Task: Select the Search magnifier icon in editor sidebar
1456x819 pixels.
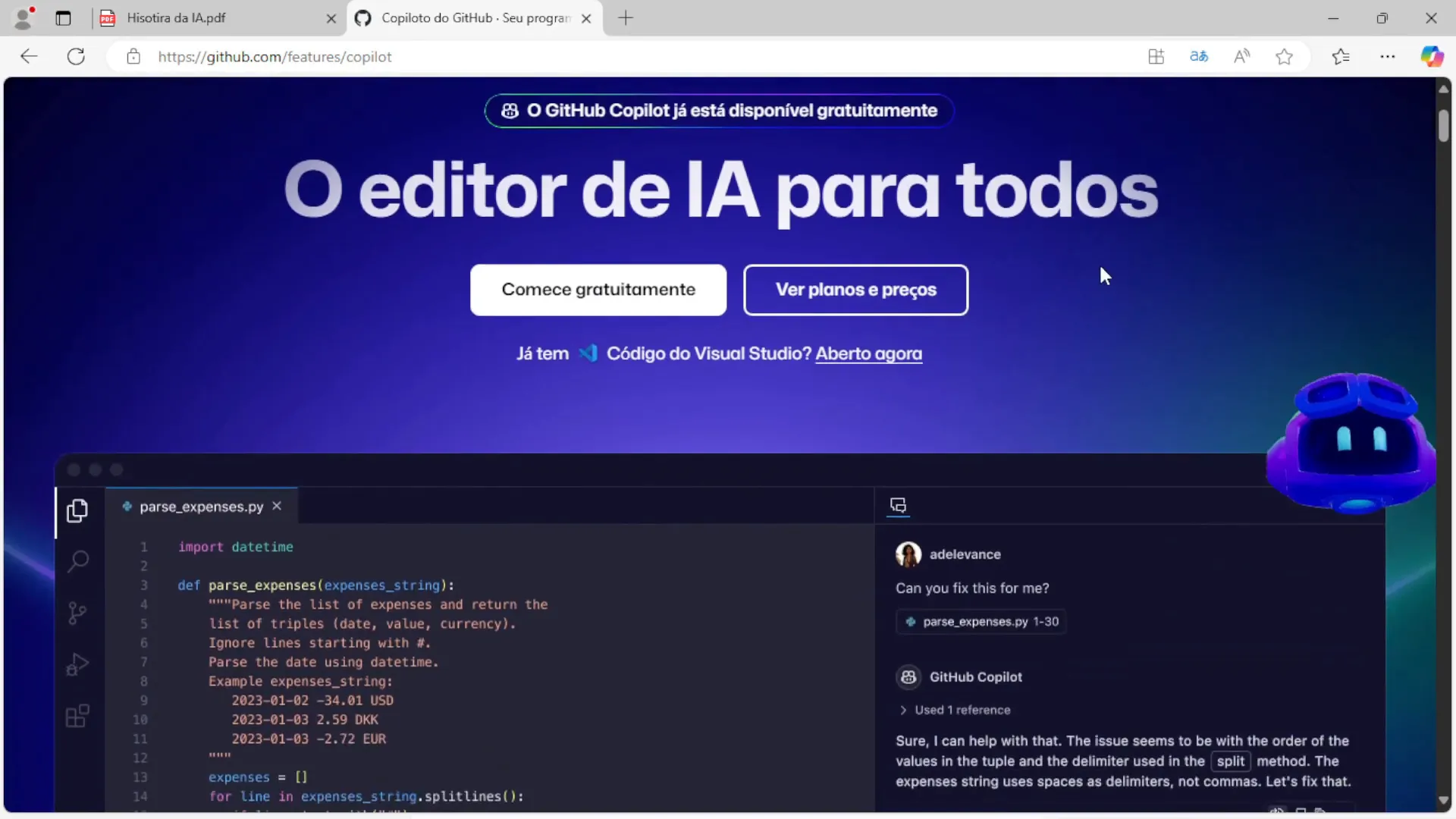Action: point(77,561)
